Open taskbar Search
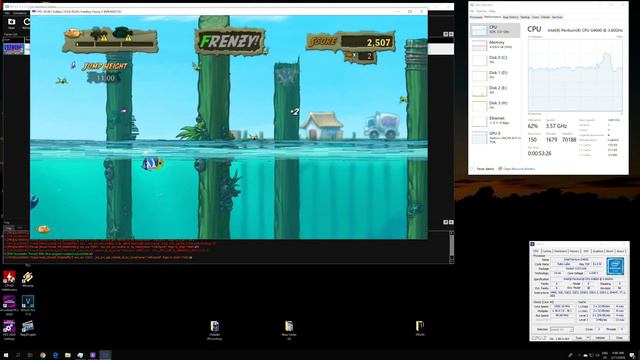Screen dimensions: 640x360 (18, 355)
